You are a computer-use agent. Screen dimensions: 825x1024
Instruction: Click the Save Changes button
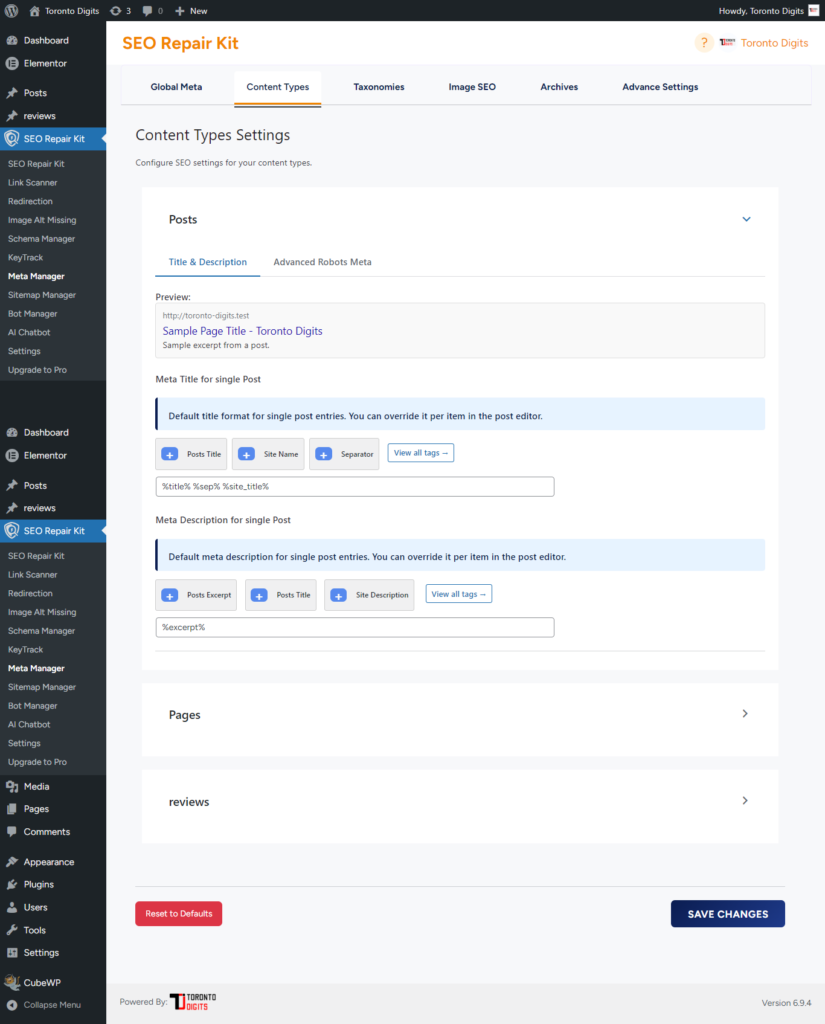click(727, 914)
